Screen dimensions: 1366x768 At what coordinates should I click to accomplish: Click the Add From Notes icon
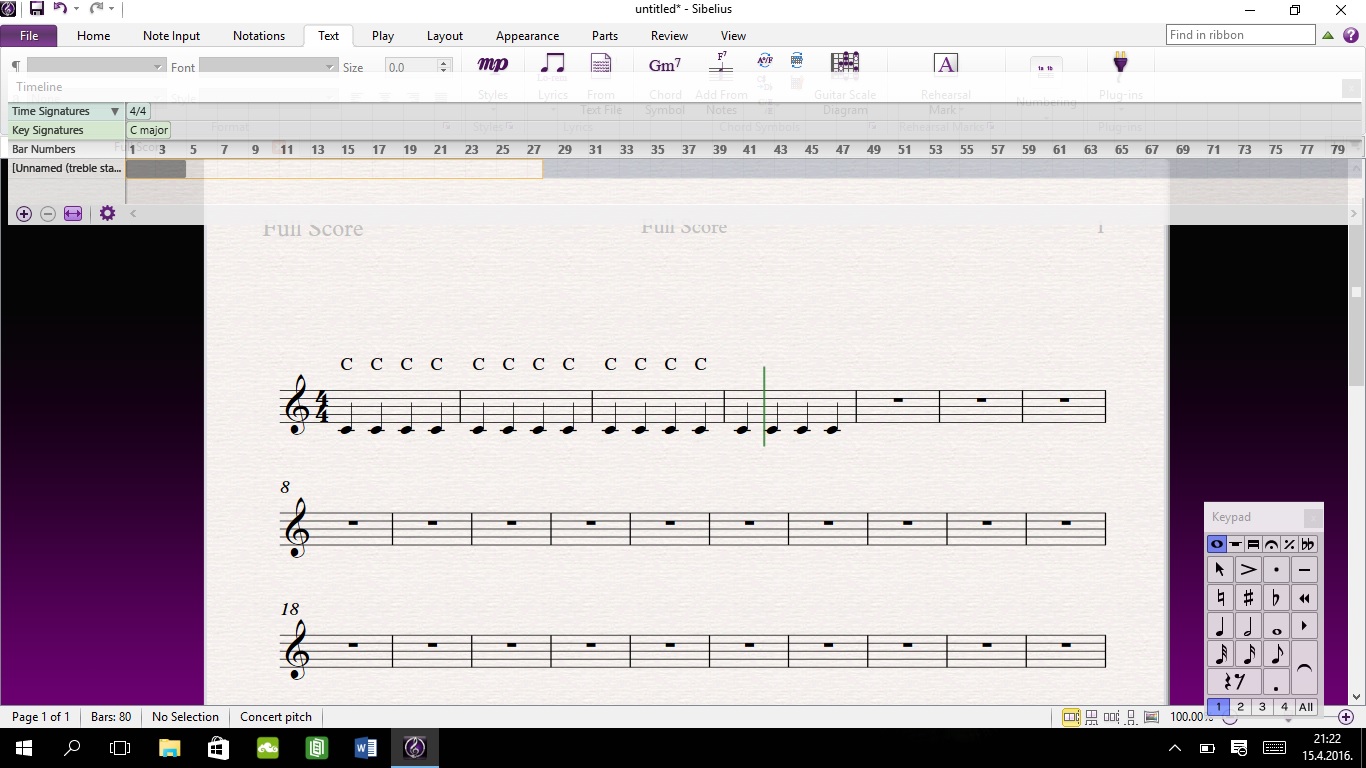point(721,63)
